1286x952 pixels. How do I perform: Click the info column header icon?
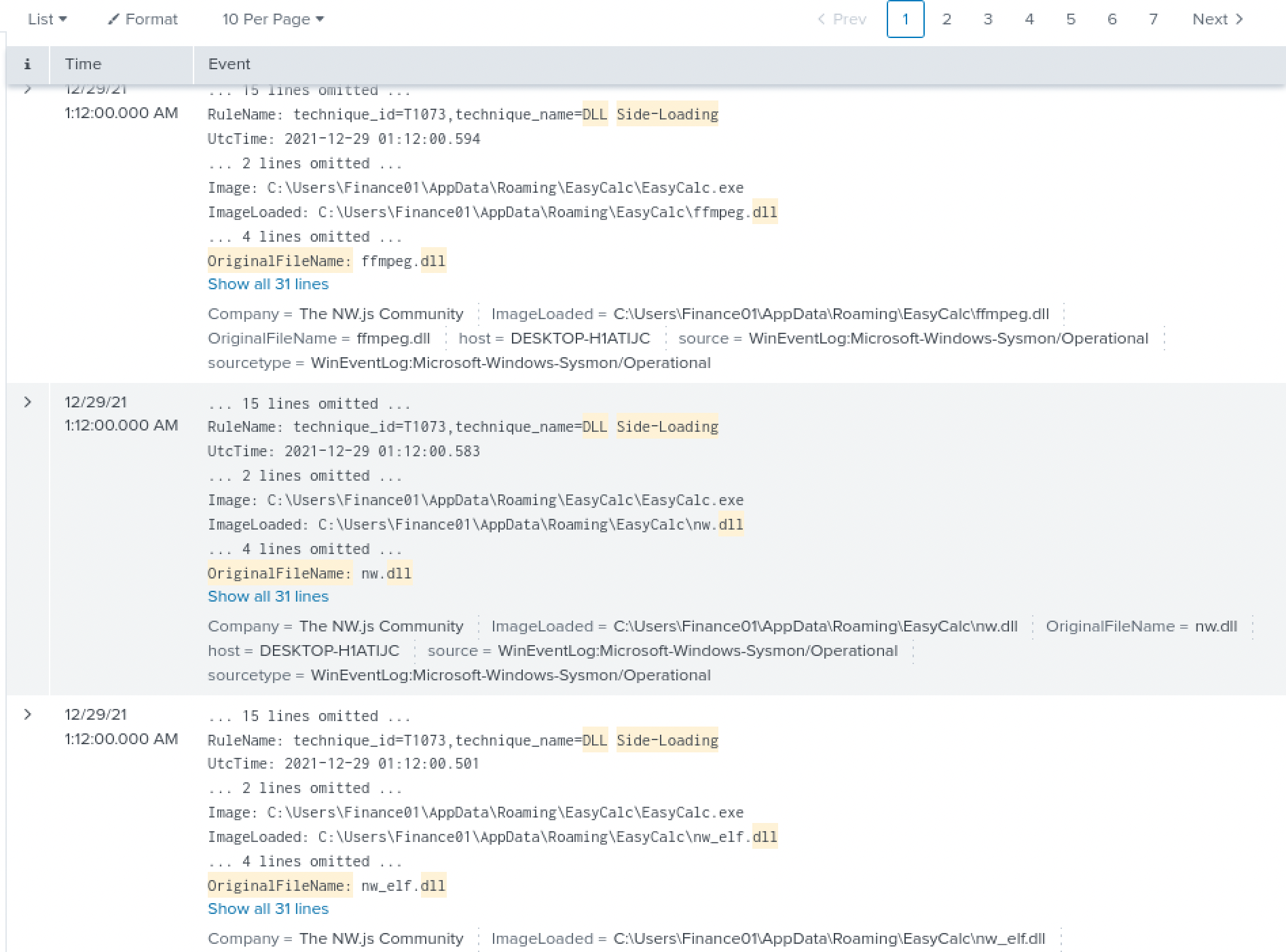pos(27,64)
